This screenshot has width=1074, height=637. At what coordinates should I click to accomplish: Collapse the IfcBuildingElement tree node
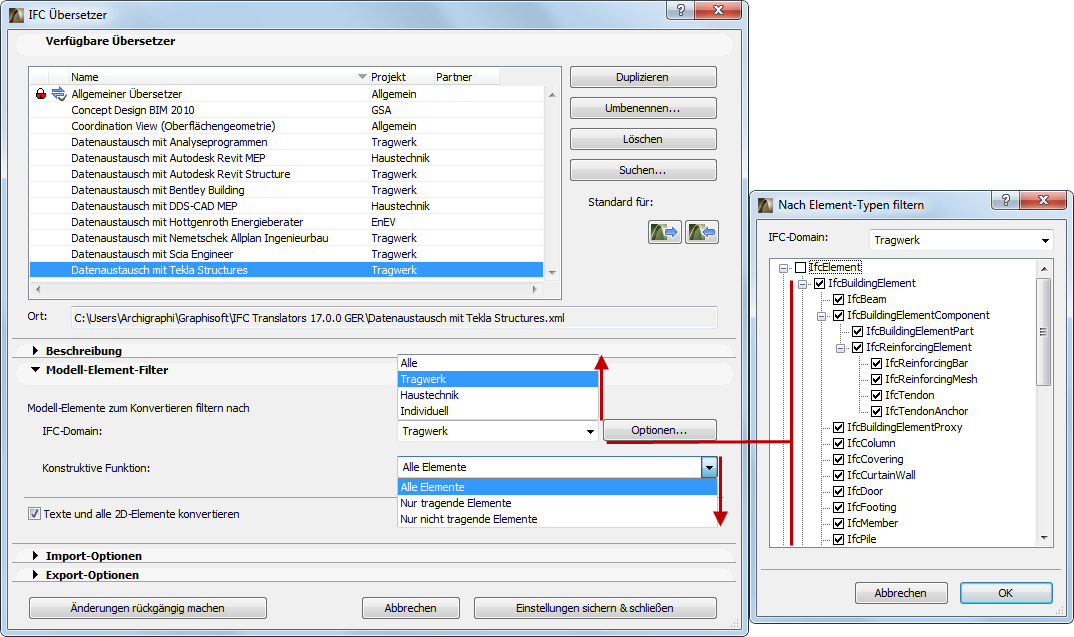802,284
